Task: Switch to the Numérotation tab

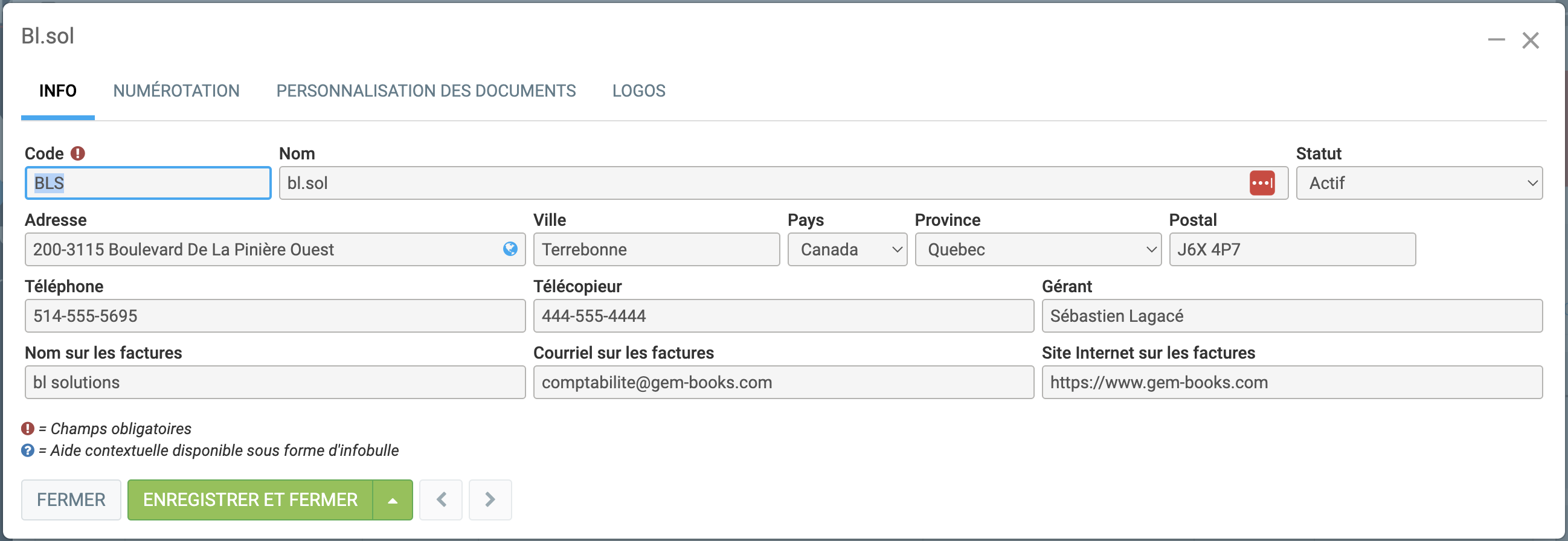Action: coord(176,91)
